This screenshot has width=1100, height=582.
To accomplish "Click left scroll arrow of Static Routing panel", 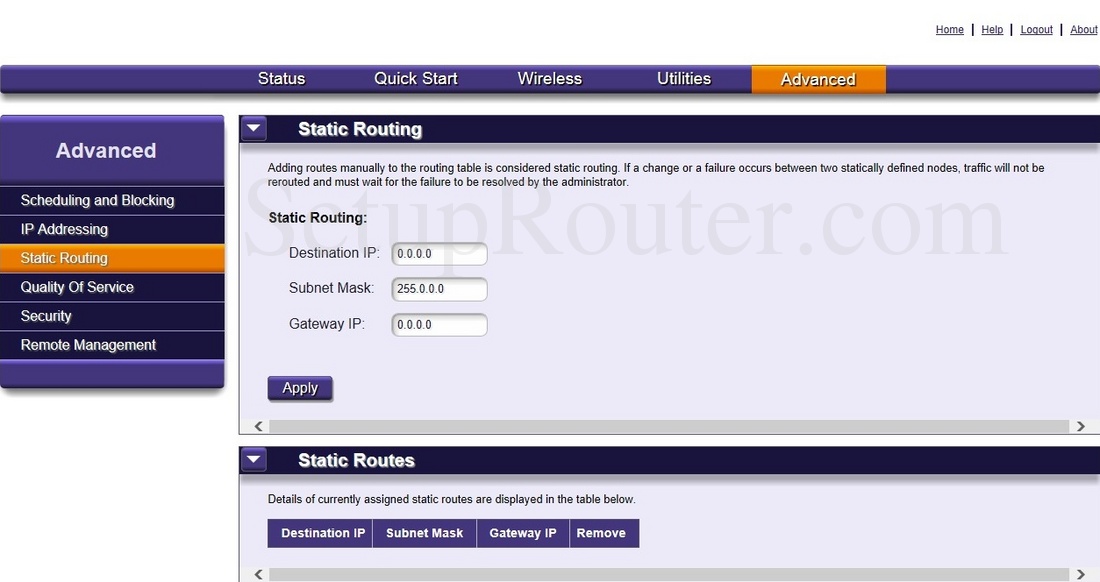I will click(x=258, y=426).
